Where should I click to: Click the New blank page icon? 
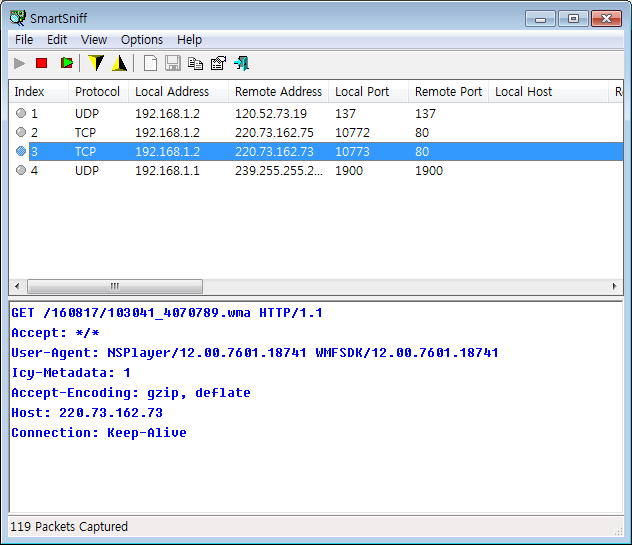(x=150, y=63)
